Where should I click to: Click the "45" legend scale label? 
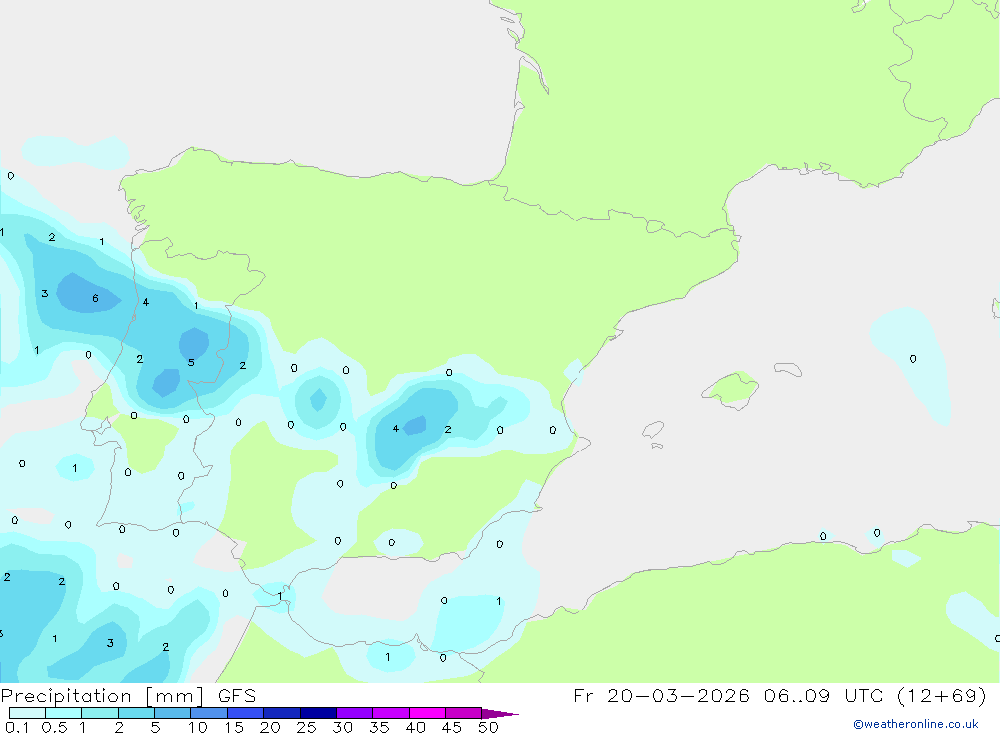[x=452, y=727]
